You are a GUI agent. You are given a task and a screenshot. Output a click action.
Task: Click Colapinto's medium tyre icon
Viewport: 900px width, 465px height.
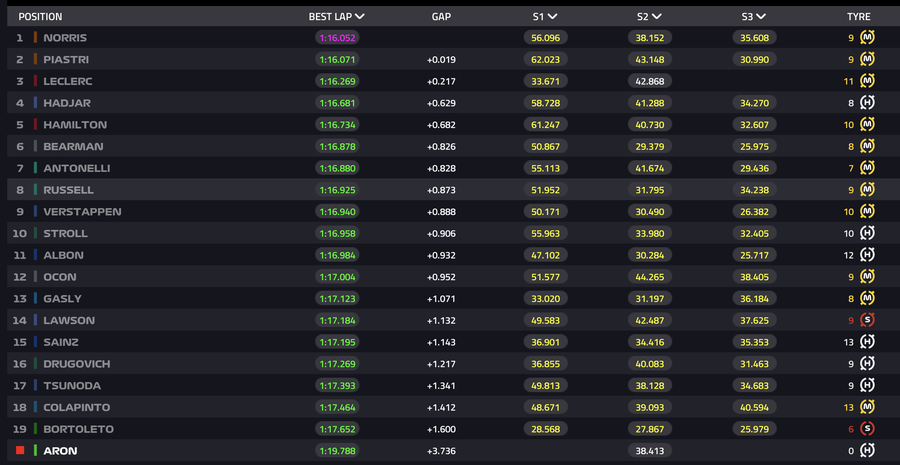point(867,407)
